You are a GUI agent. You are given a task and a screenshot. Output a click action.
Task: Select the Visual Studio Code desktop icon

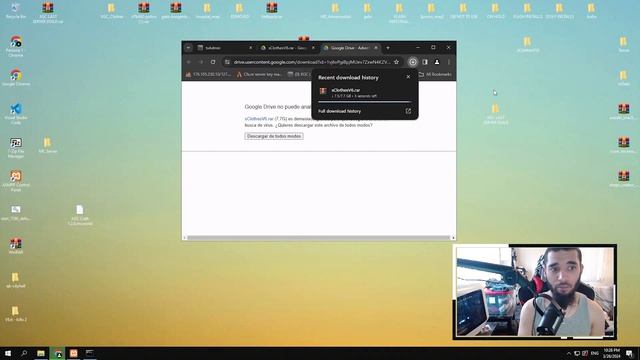click(16, 113)
